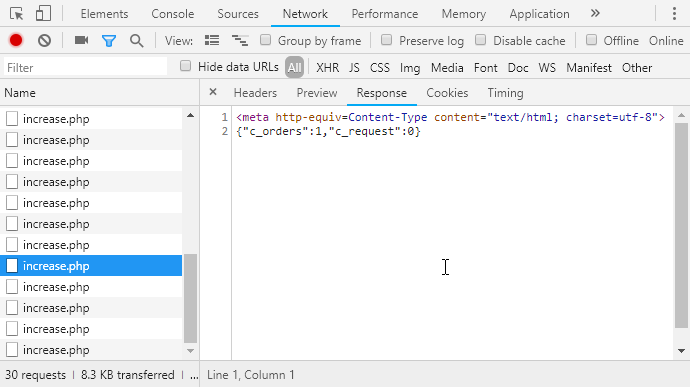Open the Sources tab
The width and height of the screenshot is (690, 387).
238,14
